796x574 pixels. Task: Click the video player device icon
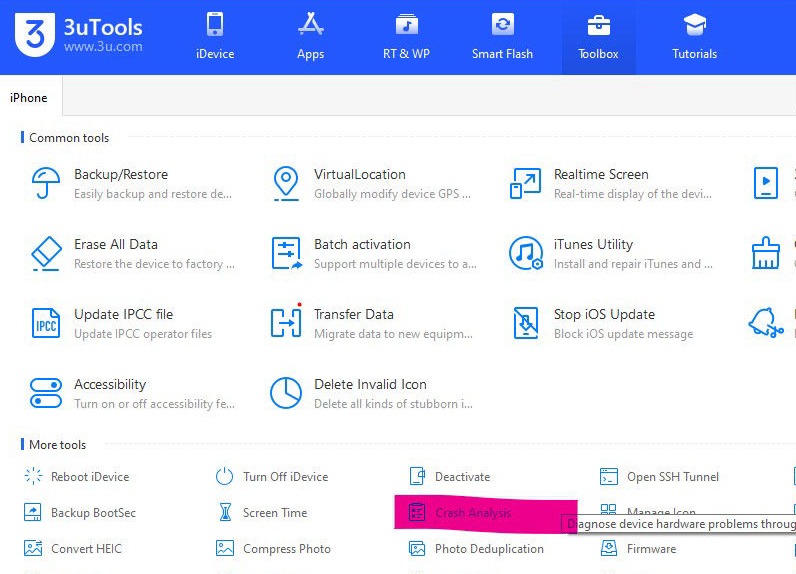point(766,183)
